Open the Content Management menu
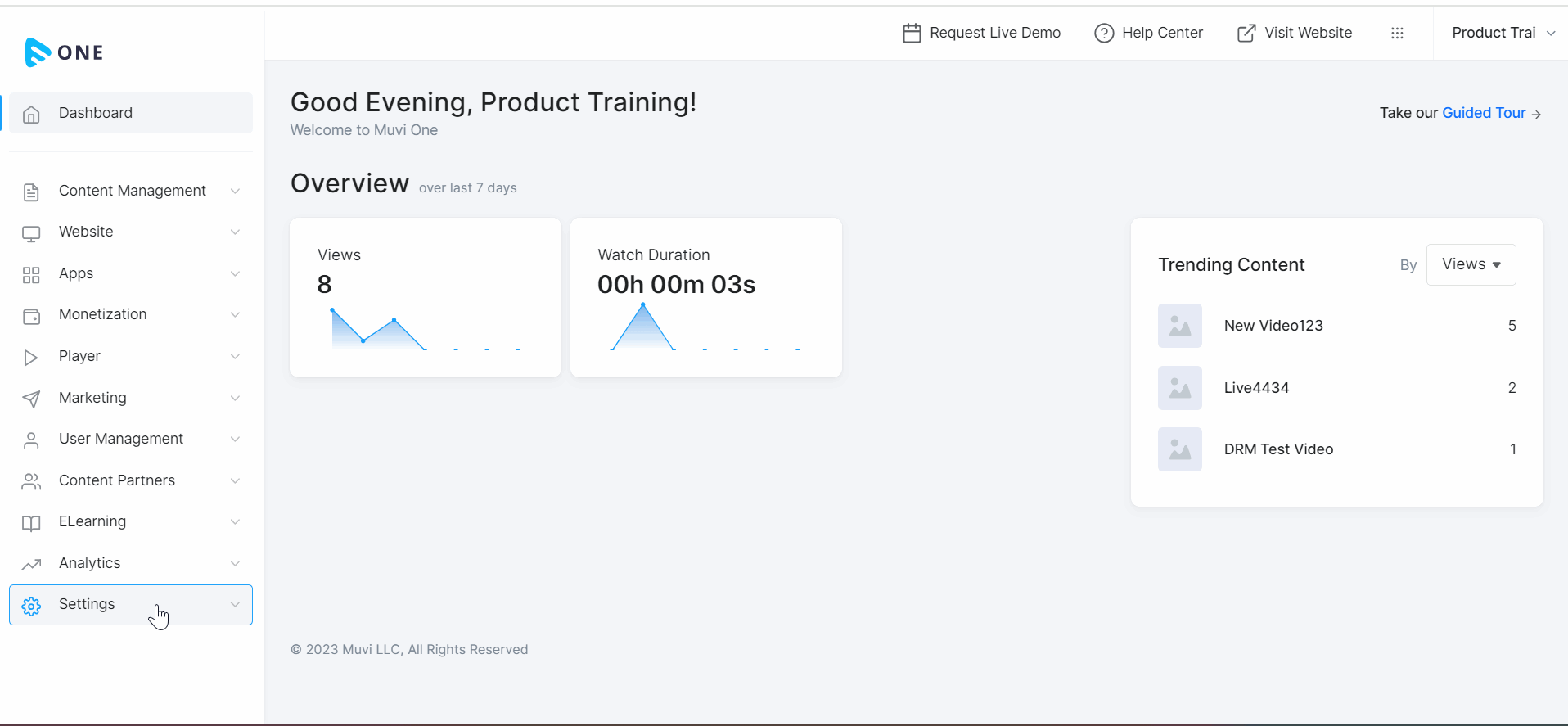 (131, 191)
